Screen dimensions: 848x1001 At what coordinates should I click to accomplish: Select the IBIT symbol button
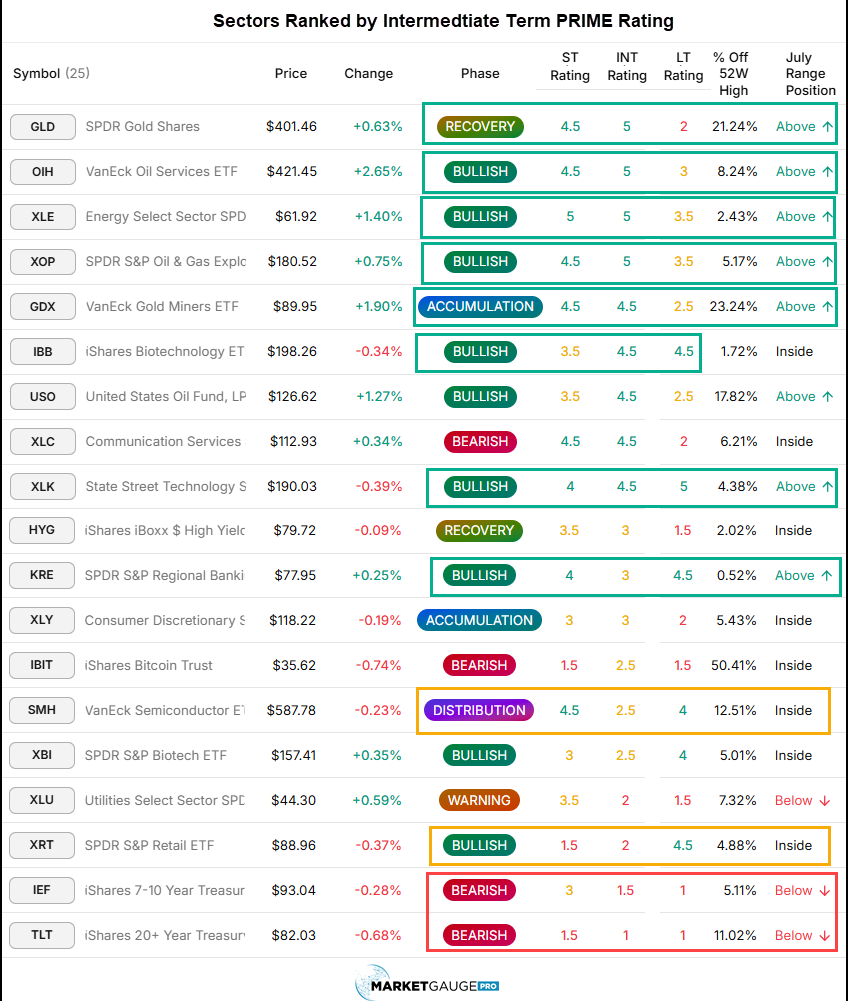pyautogui.click(x=42, y=665)
